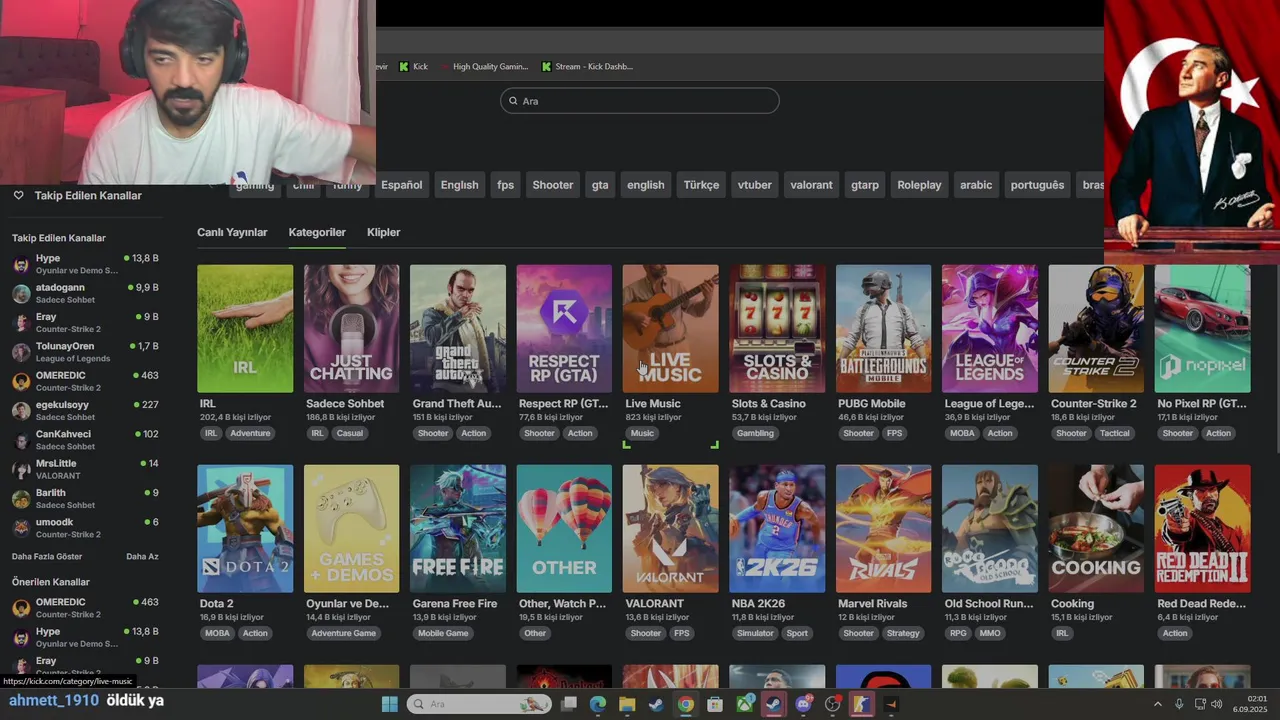This screenshot has height=720, width=1280.
Task: Open the Free Fire category cover
Action: click(458, 528)
